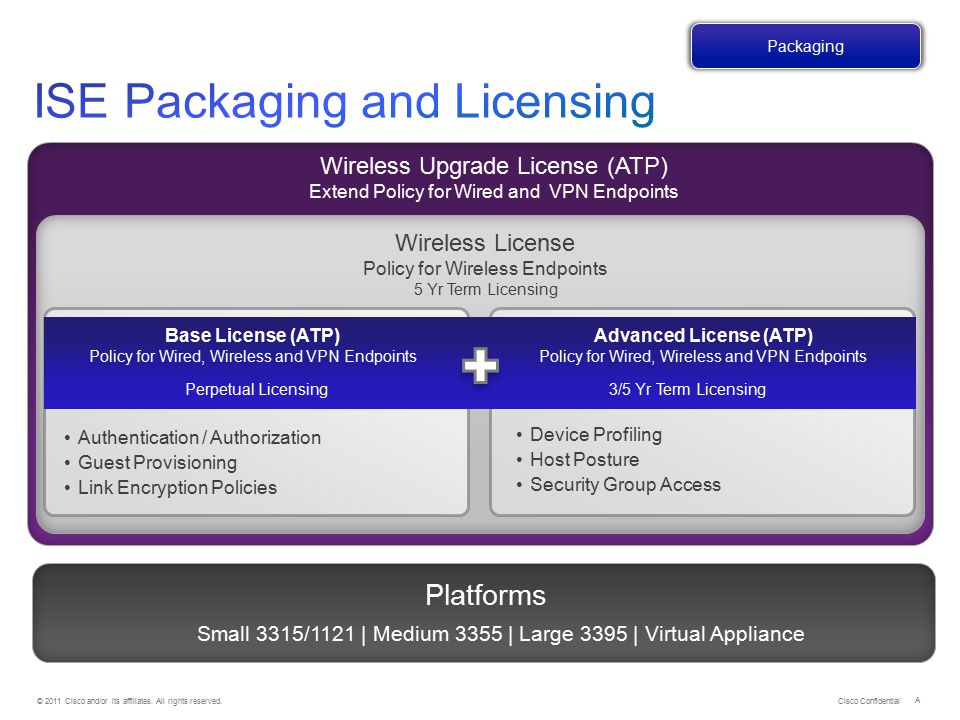
Task: Click the Packaging button
Action: coord(805,46)
